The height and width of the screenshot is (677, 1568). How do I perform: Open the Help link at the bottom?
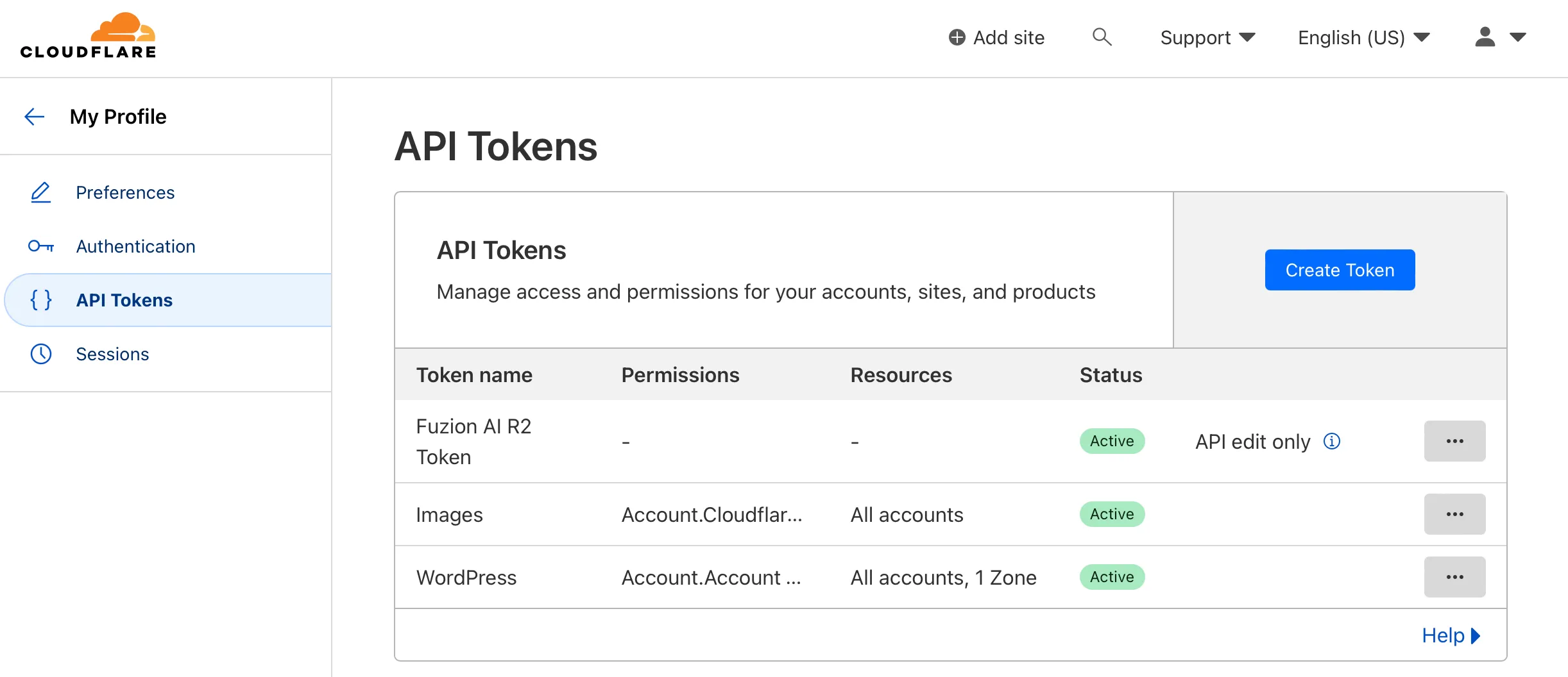tap(1451, 635)
